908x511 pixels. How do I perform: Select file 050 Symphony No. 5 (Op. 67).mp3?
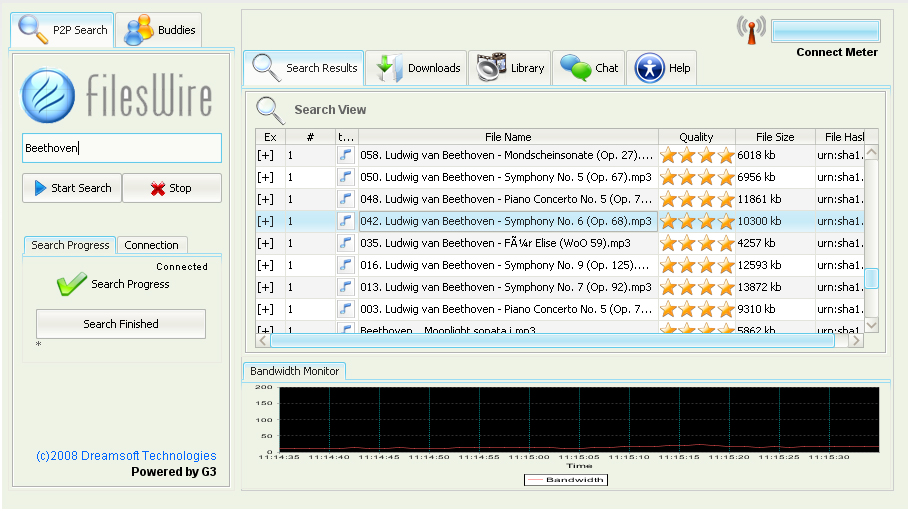pos(506,177)
